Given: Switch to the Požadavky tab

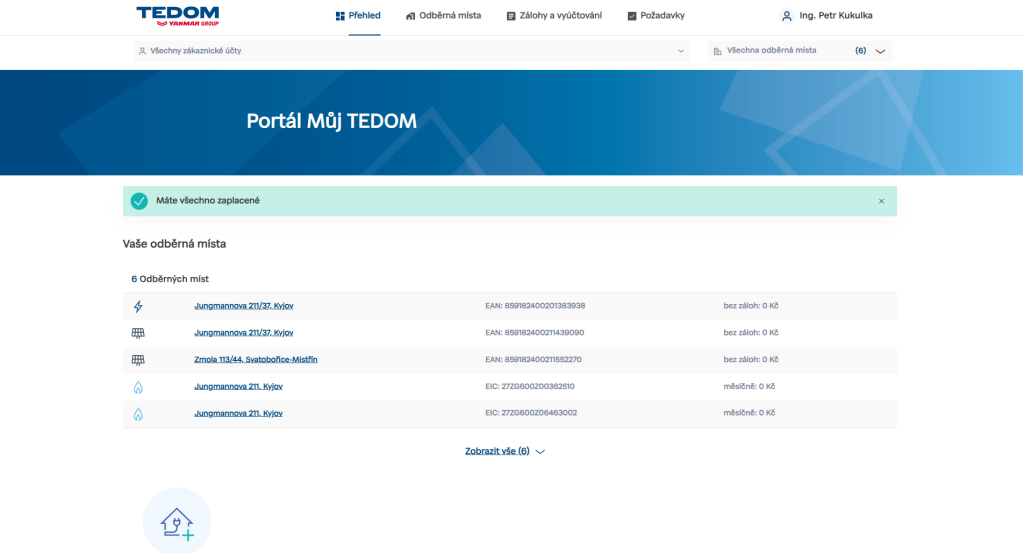Looking at the screenshot, I should tap(656, 16).
